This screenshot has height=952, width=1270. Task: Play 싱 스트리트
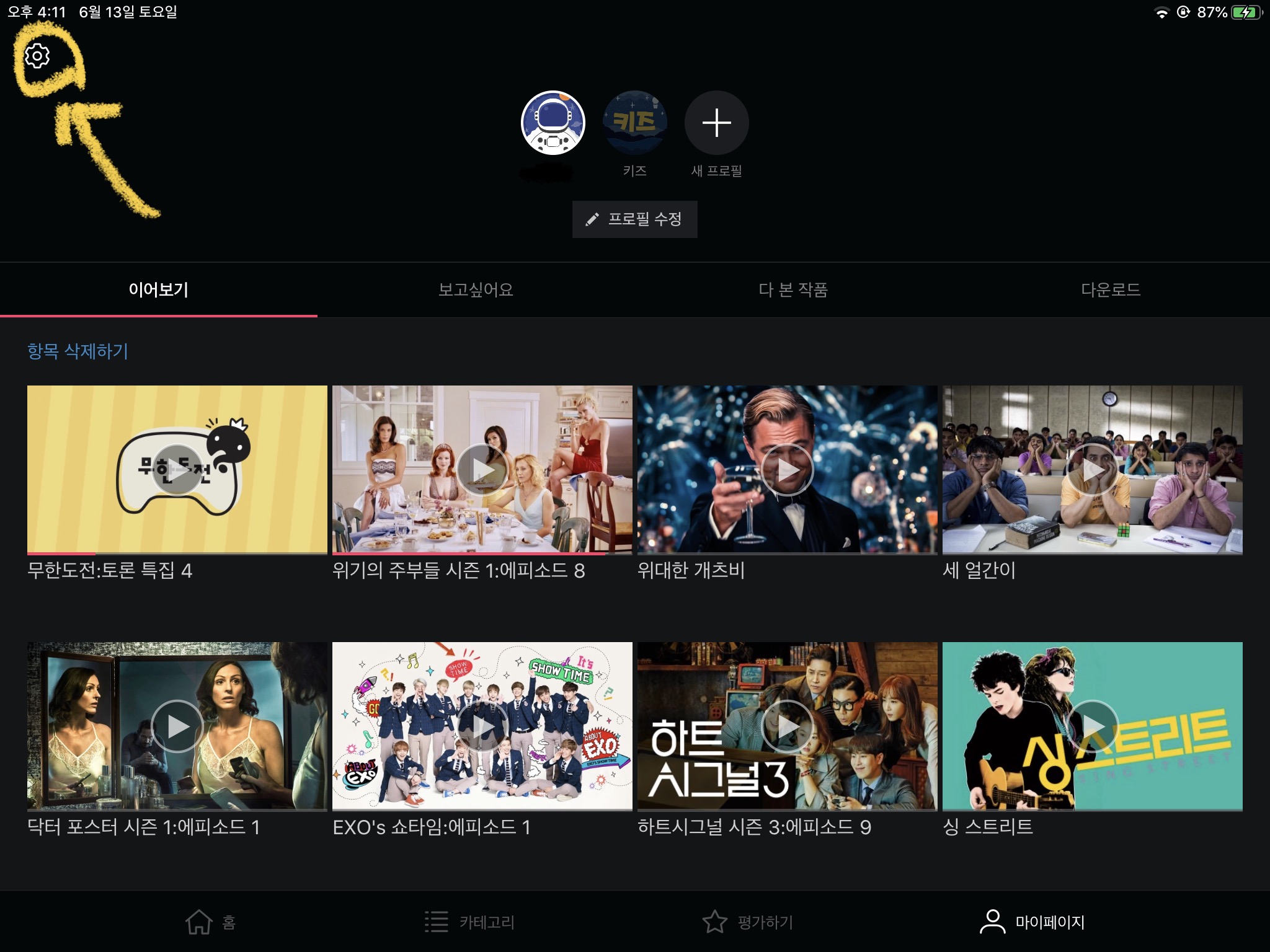[x=1093, y=726]
